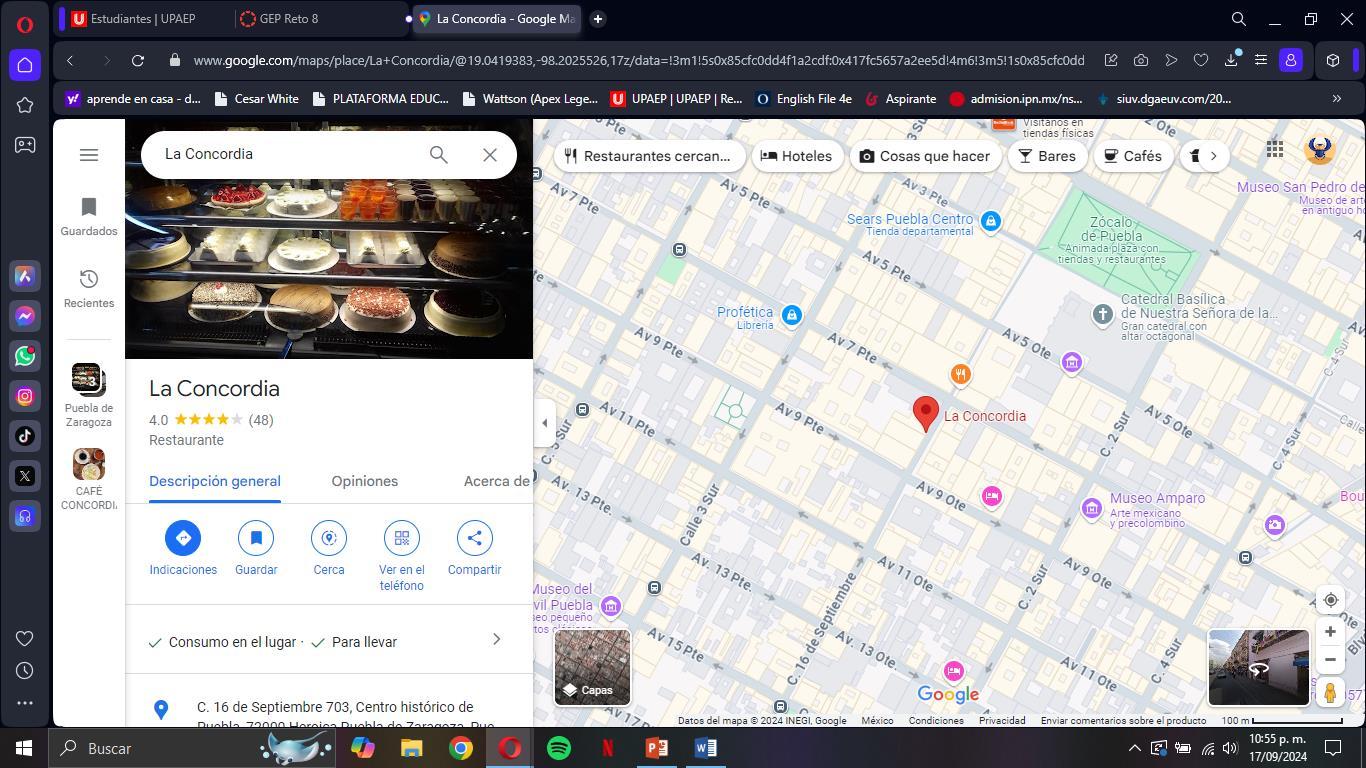Show more bookmarks with double chevron
This screenshot has height=768, width=1366.
point(1336,99)
